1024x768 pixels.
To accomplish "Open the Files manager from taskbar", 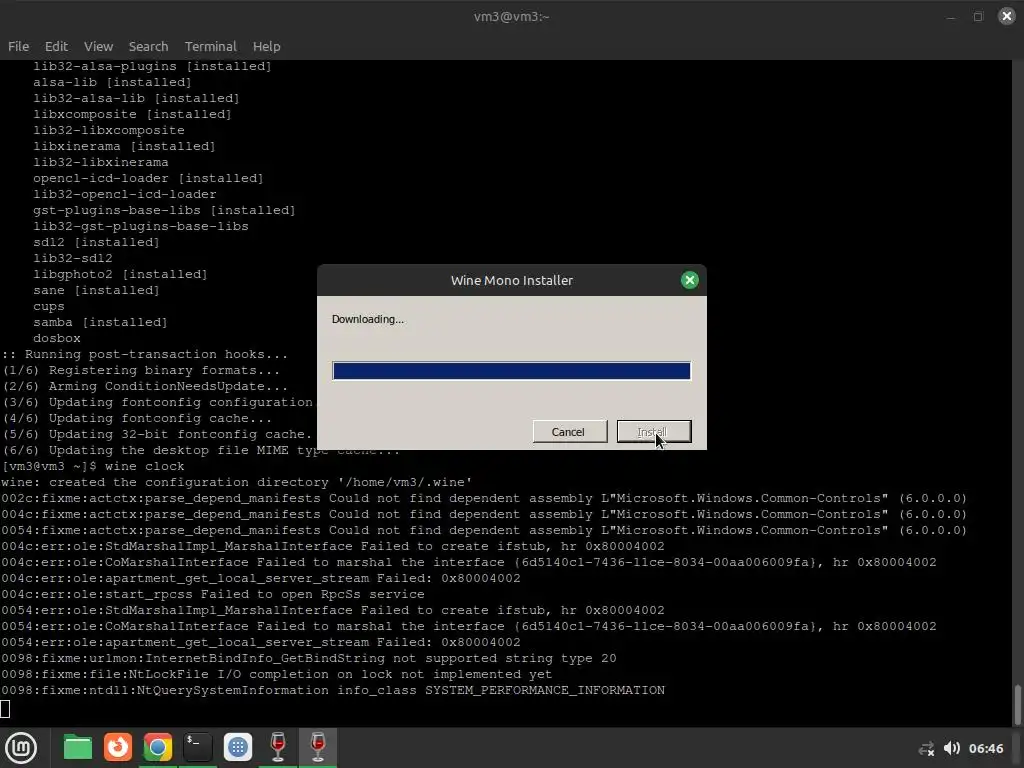I will coord(78,747).
